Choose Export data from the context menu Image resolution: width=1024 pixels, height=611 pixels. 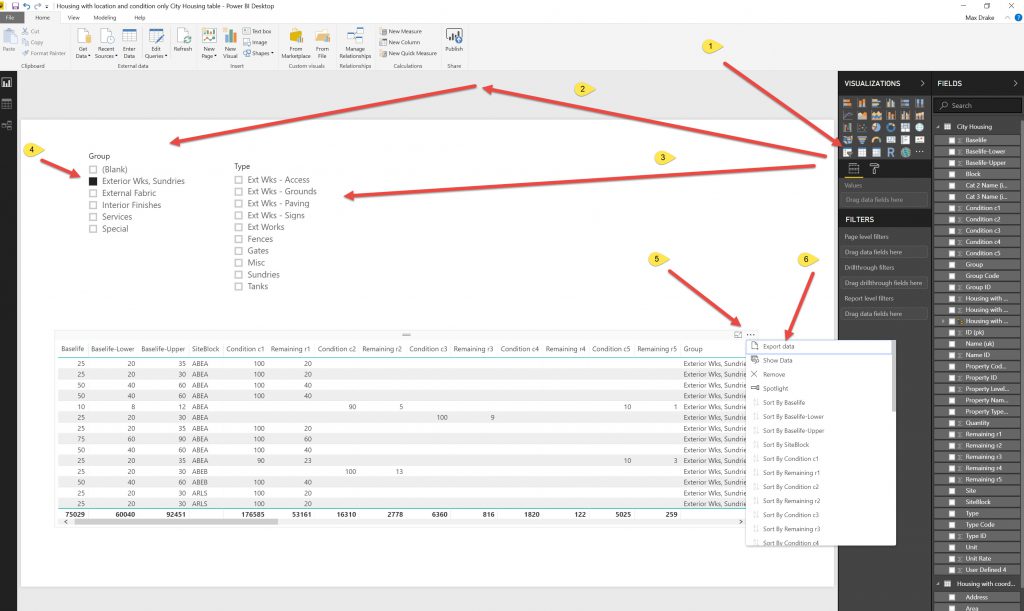click(x=779, y=346)
